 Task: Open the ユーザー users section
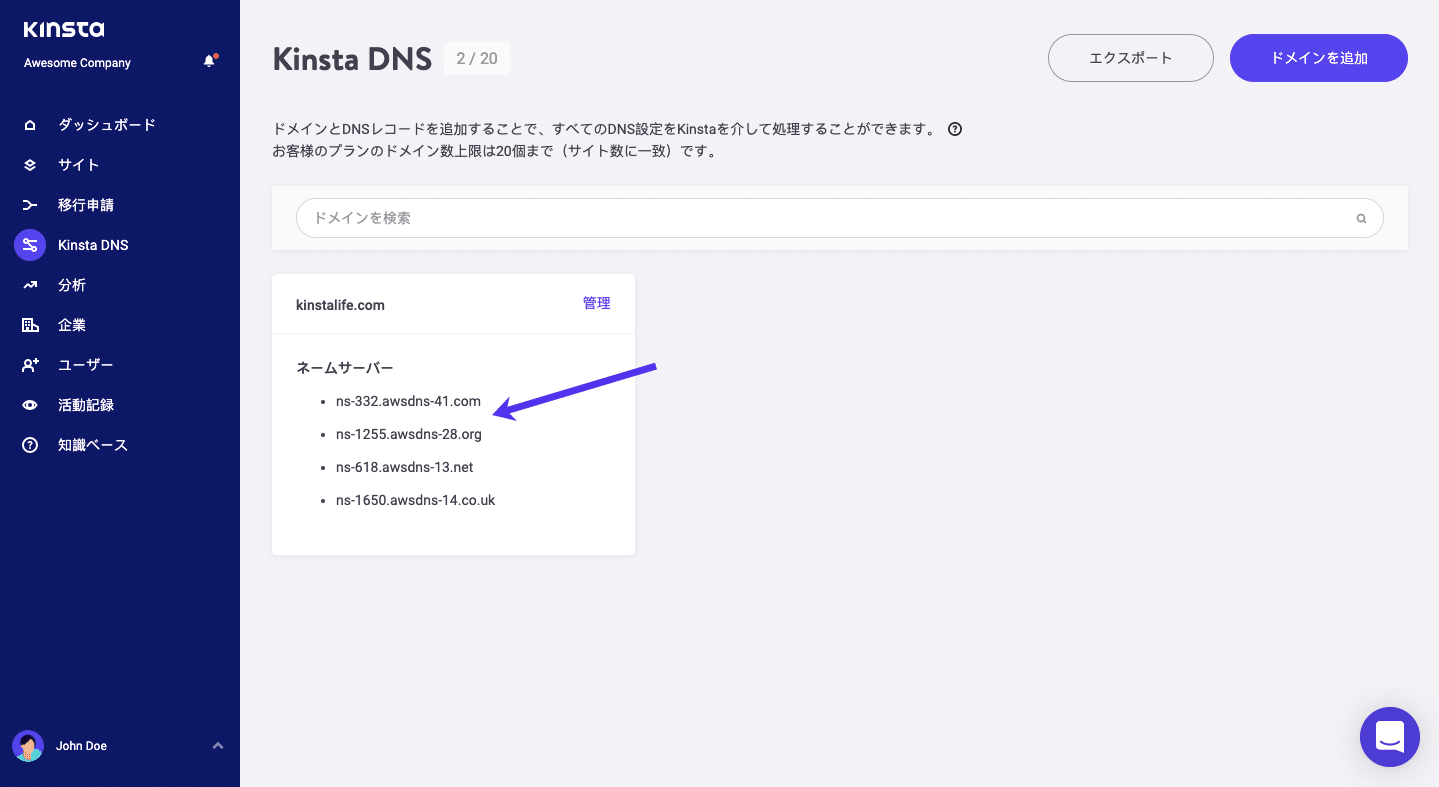click(30, 364)
